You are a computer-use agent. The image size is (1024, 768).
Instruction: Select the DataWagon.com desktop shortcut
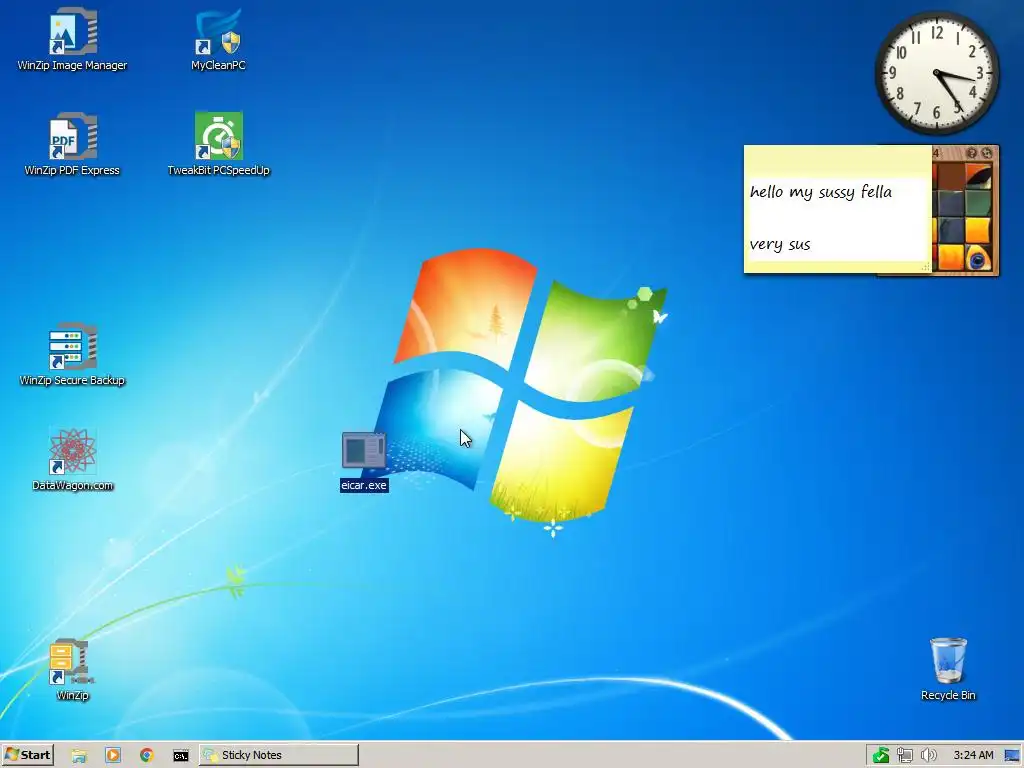(72, 460)
